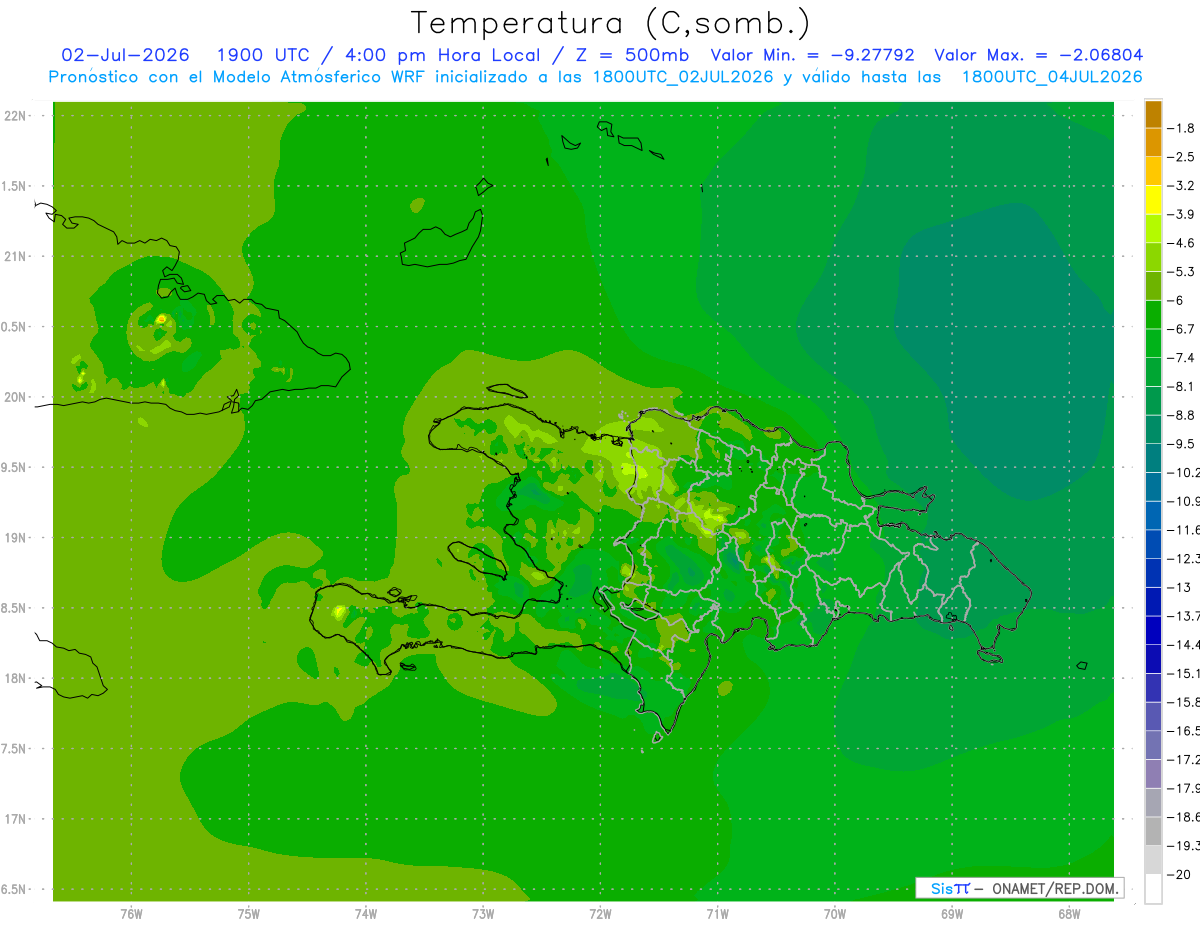Click the 'Temperatura (C,somb.)' chart title
This screenshot has height=927, width=1200.
611,23
